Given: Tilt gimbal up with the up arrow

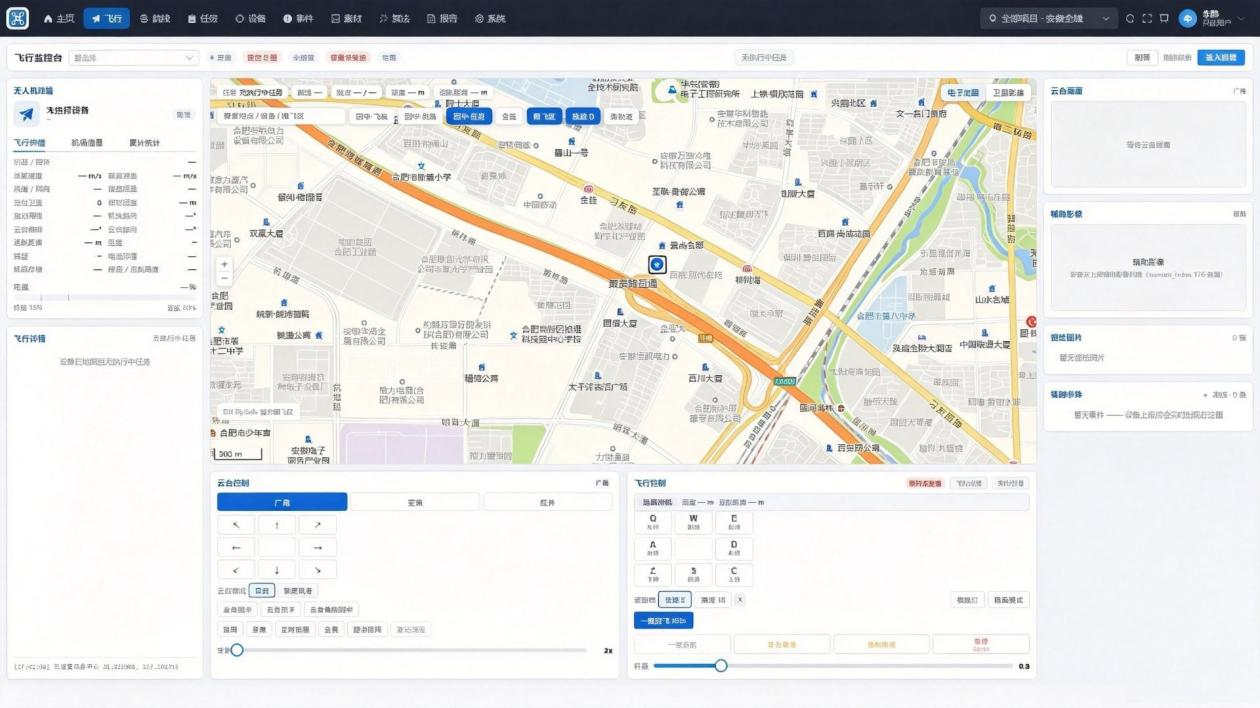Looking at the screenshot, I should tap(277, 525).
